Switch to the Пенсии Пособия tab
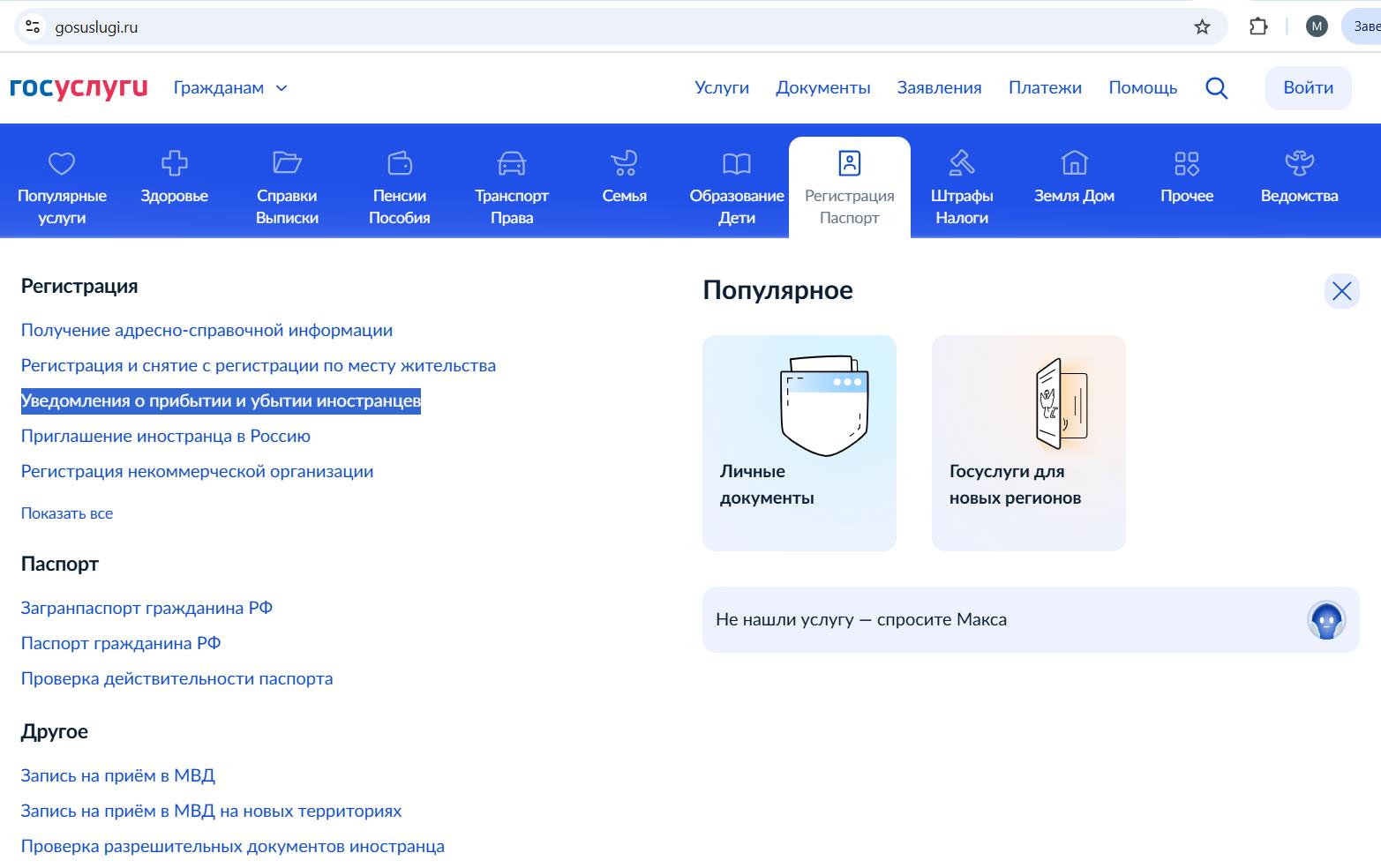 399,187
